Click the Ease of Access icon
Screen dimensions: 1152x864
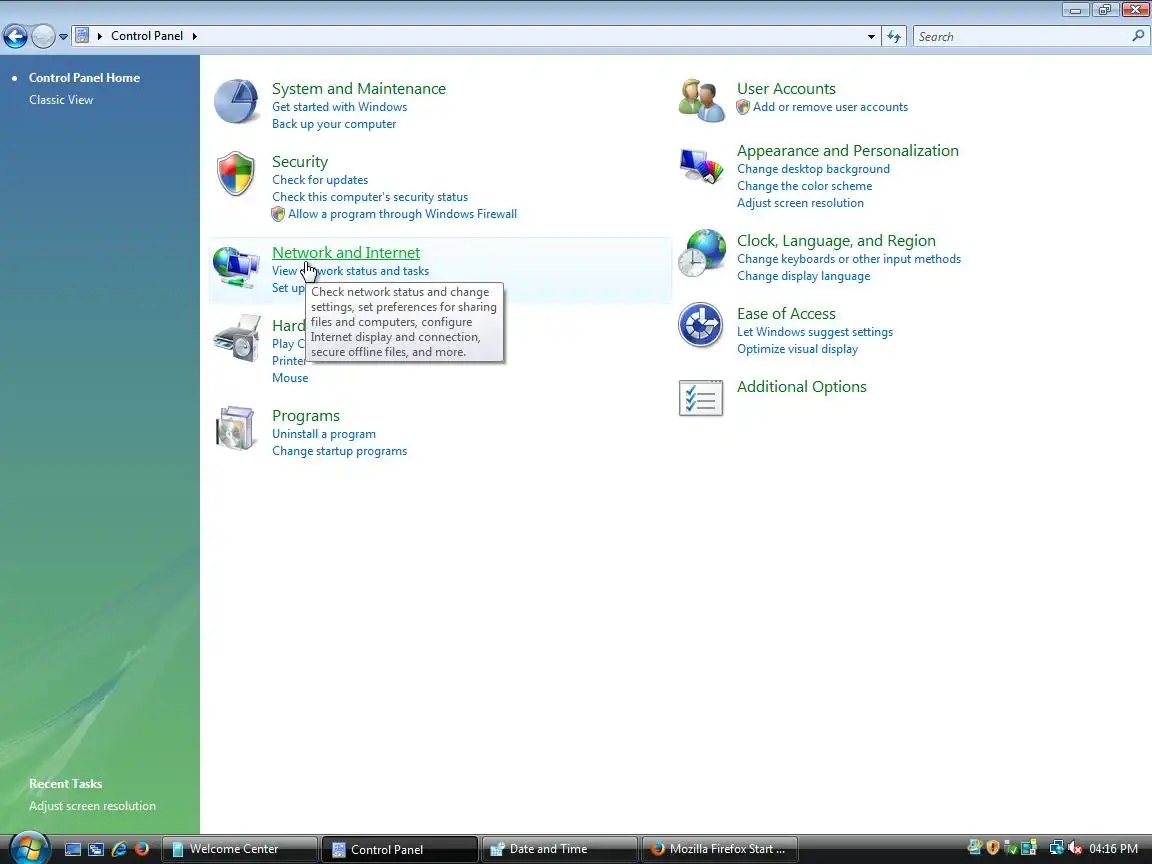point(700,324)
